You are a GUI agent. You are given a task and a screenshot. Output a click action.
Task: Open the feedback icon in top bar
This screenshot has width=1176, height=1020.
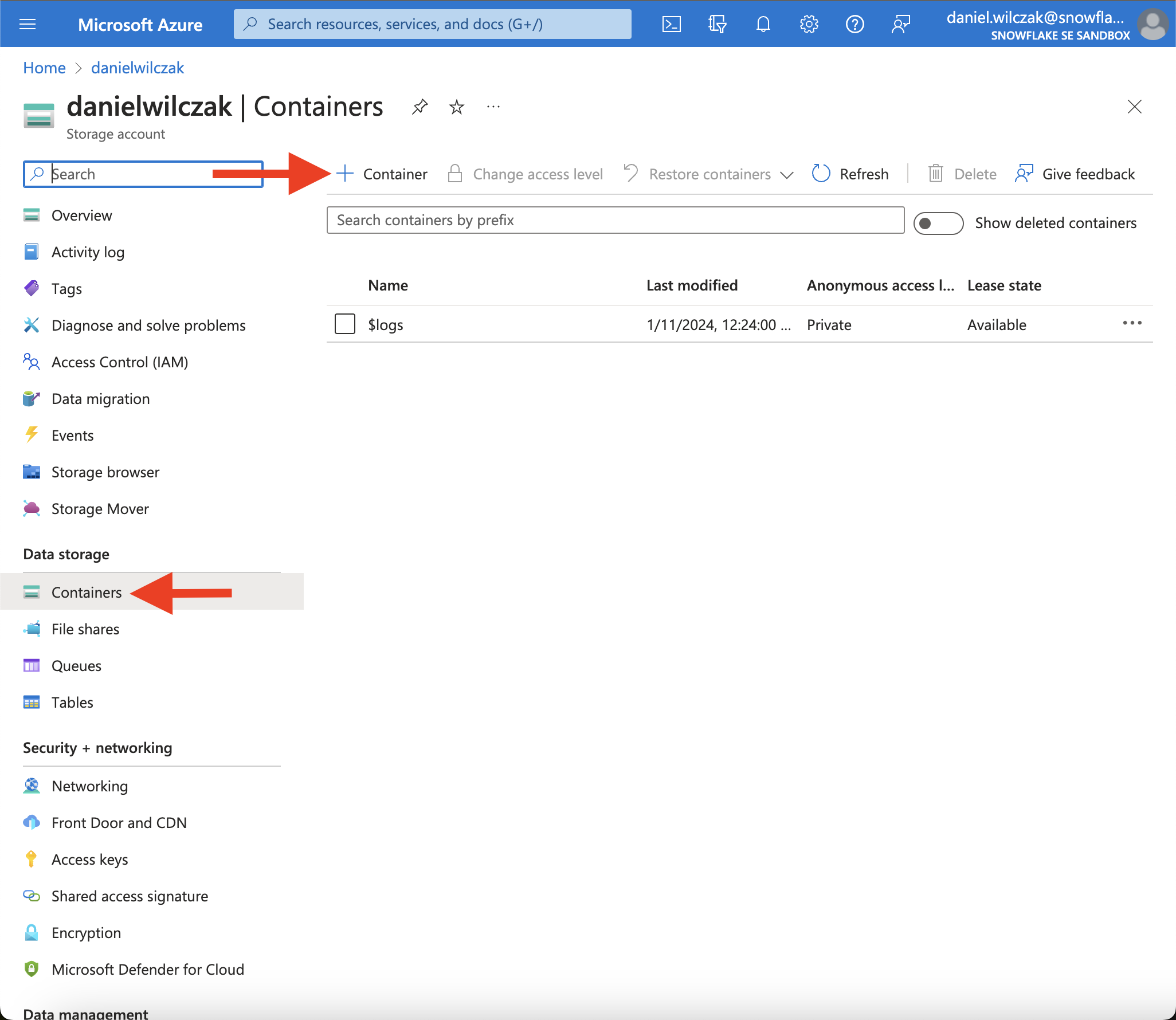[x=900, y=24]
